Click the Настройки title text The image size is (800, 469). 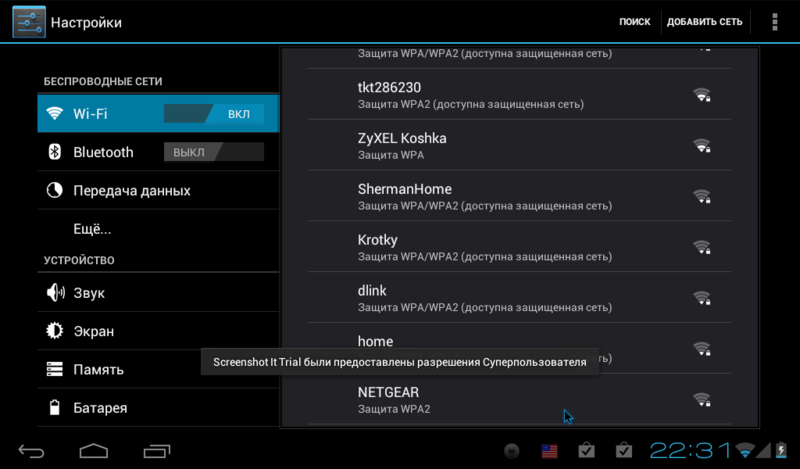(x=86, y=22)
